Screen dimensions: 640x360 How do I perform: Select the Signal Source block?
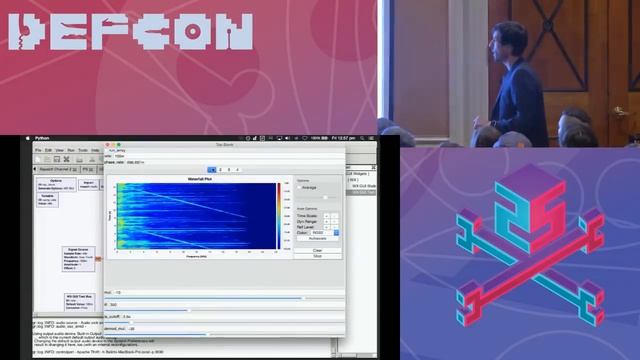[x=78, y=259]
